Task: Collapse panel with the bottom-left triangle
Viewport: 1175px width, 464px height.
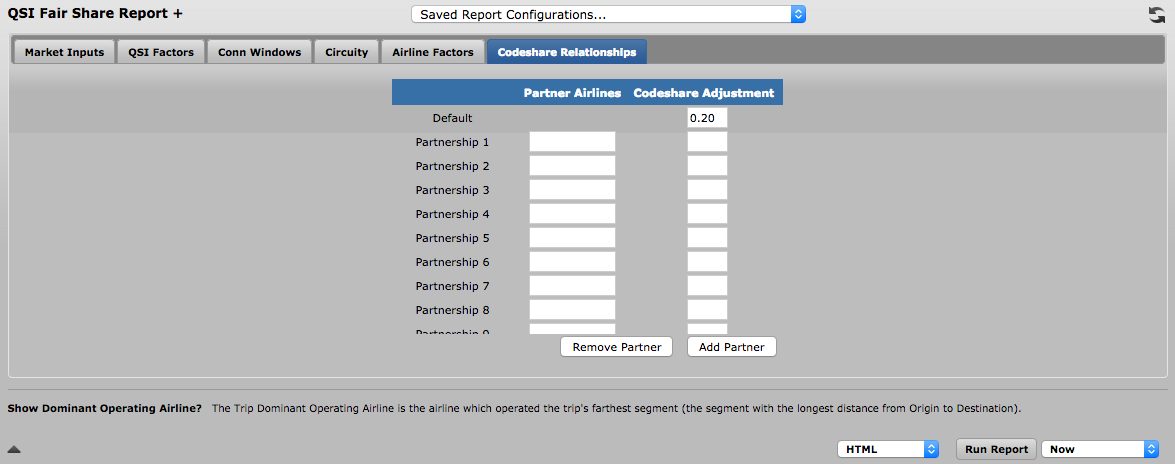Action: (14, 449)
